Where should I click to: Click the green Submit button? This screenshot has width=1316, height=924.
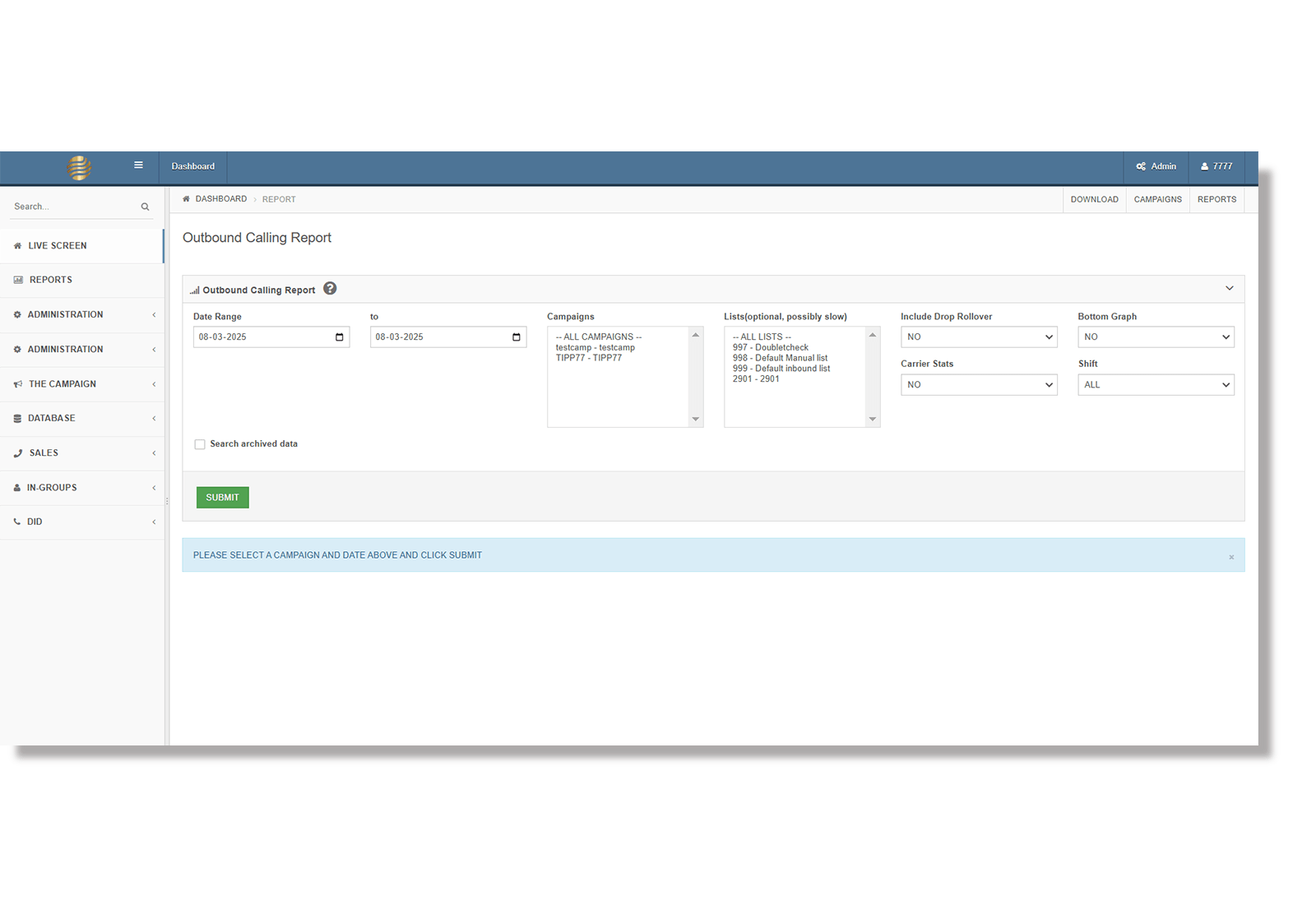[222, 498]
